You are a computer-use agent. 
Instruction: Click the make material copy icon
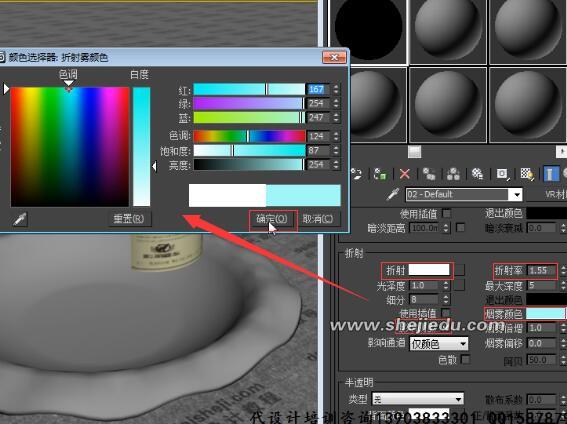point(429,174)
